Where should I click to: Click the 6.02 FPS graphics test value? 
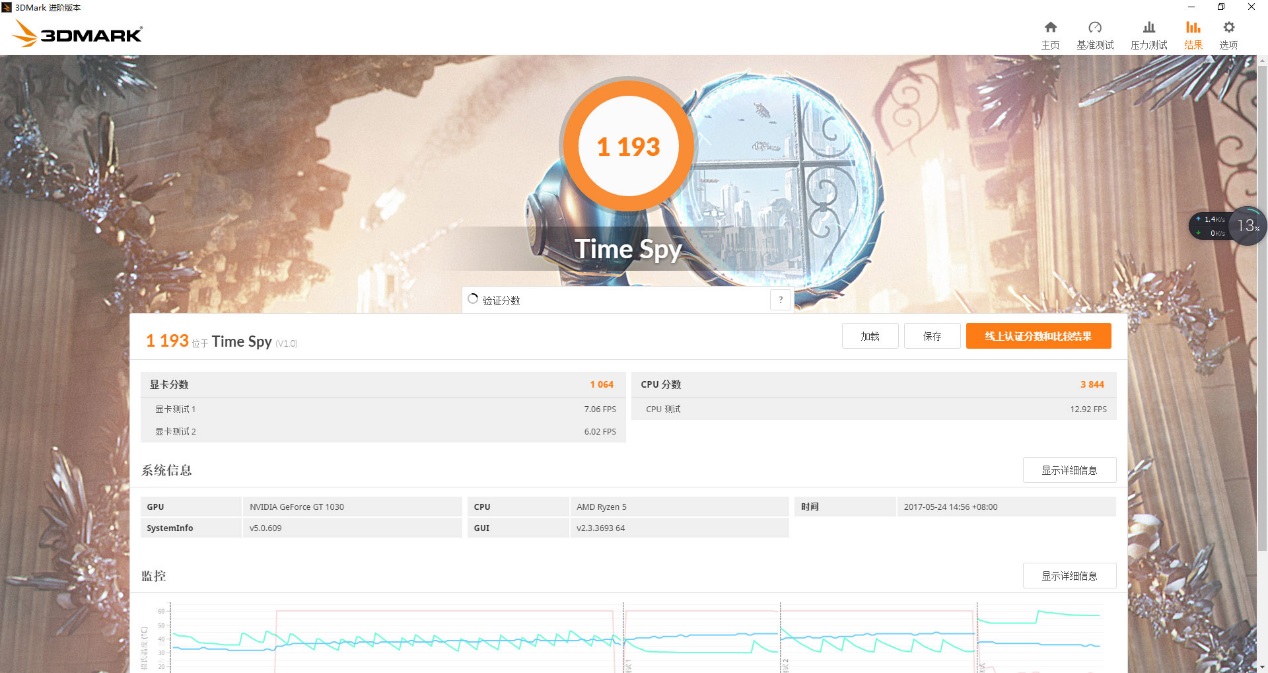600,432
